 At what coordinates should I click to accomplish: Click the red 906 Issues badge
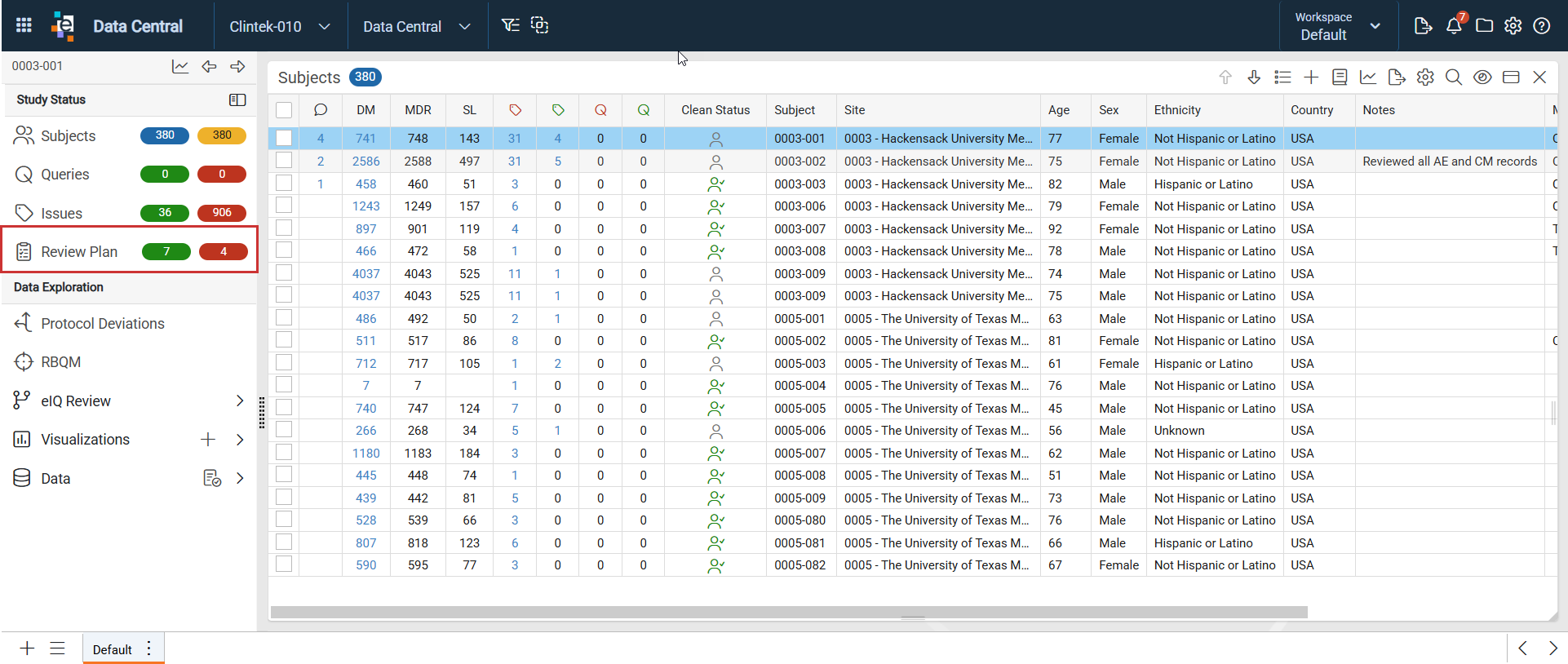(222, 213)
